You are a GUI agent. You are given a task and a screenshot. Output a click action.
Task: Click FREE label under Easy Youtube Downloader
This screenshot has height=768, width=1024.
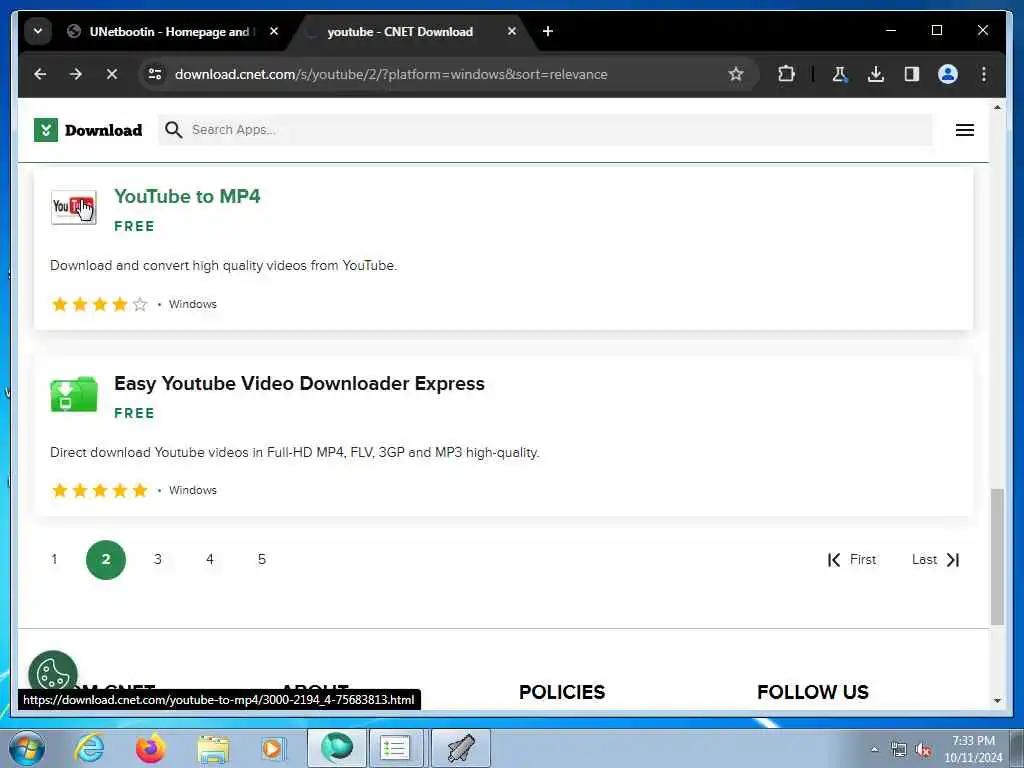tap(134, 413)
